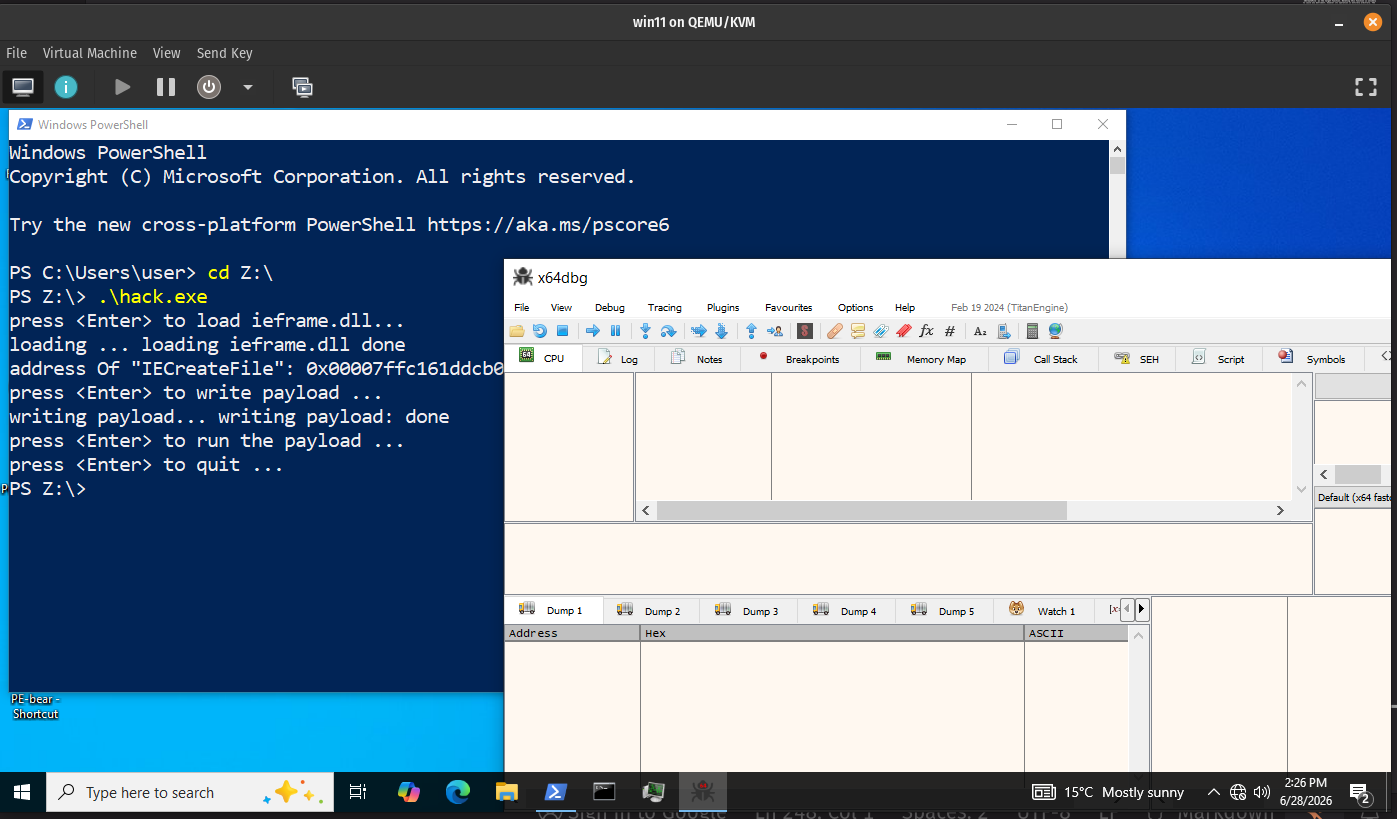Switch to the Dump 2 tab
The height and width of the screenshot is (819, 1397).
click(x=650, y=610)
